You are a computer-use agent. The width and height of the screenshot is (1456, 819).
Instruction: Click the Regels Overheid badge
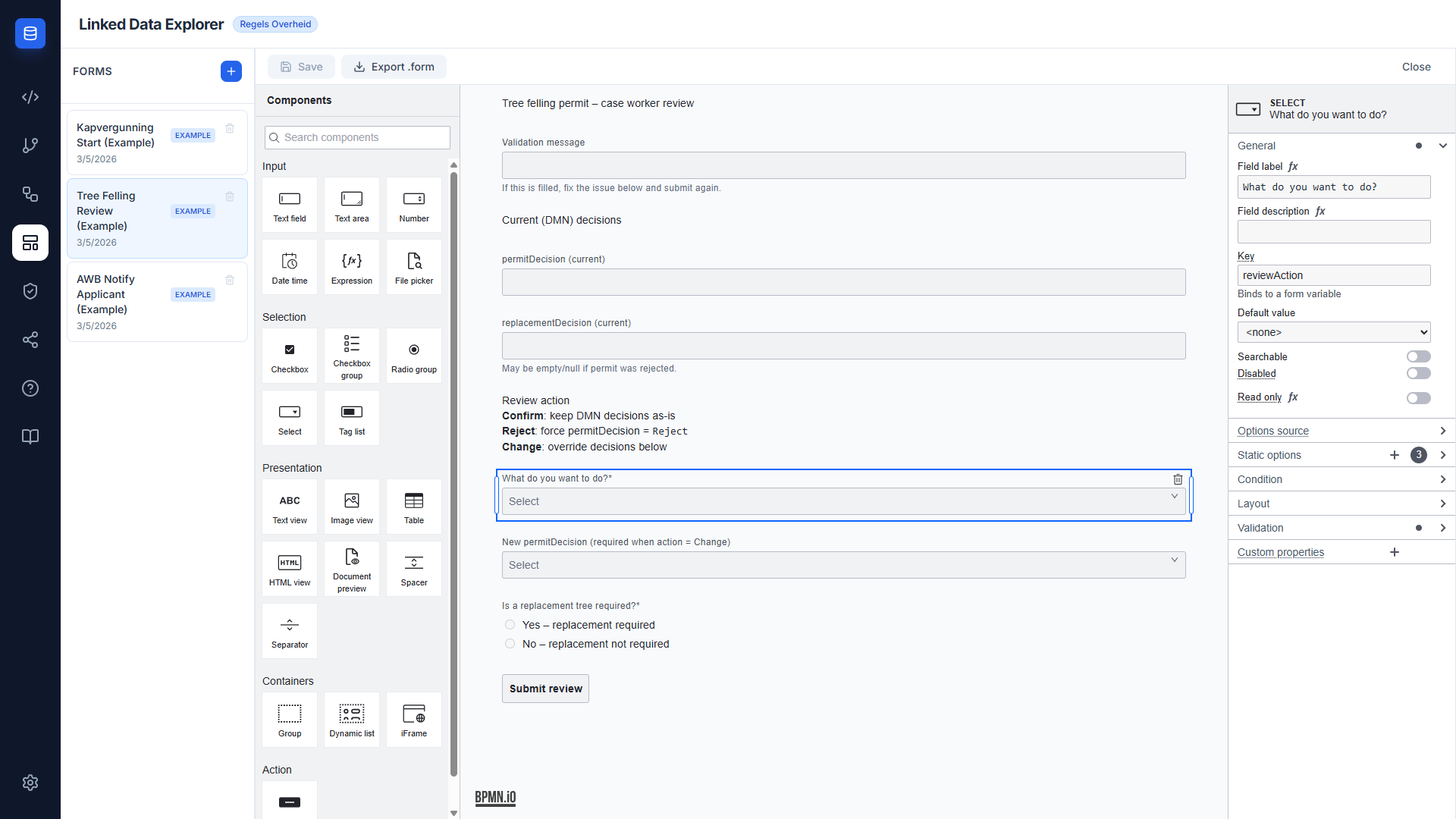(x=275, y=24)
